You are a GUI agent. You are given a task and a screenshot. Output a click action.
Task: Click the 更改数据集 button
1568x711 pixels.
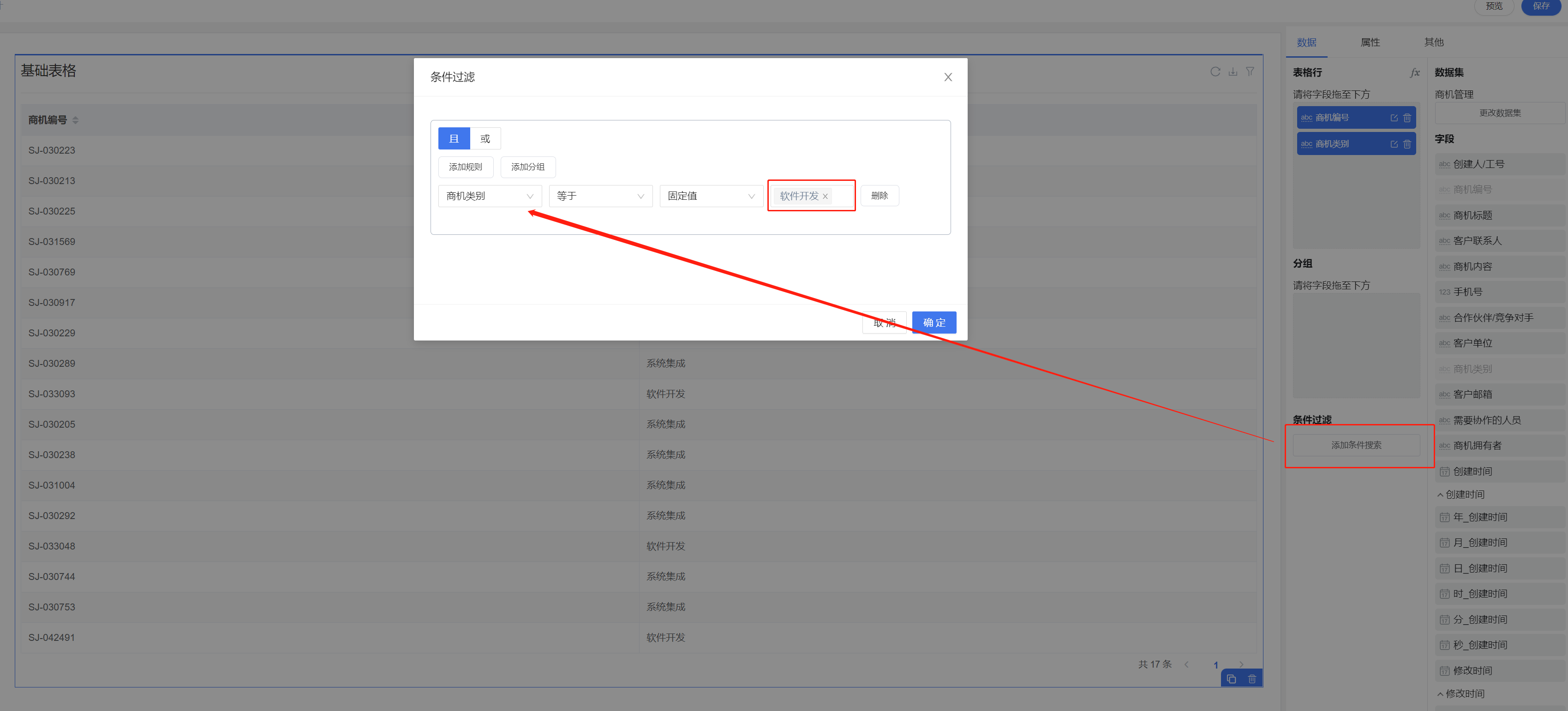coord(1500,113)
